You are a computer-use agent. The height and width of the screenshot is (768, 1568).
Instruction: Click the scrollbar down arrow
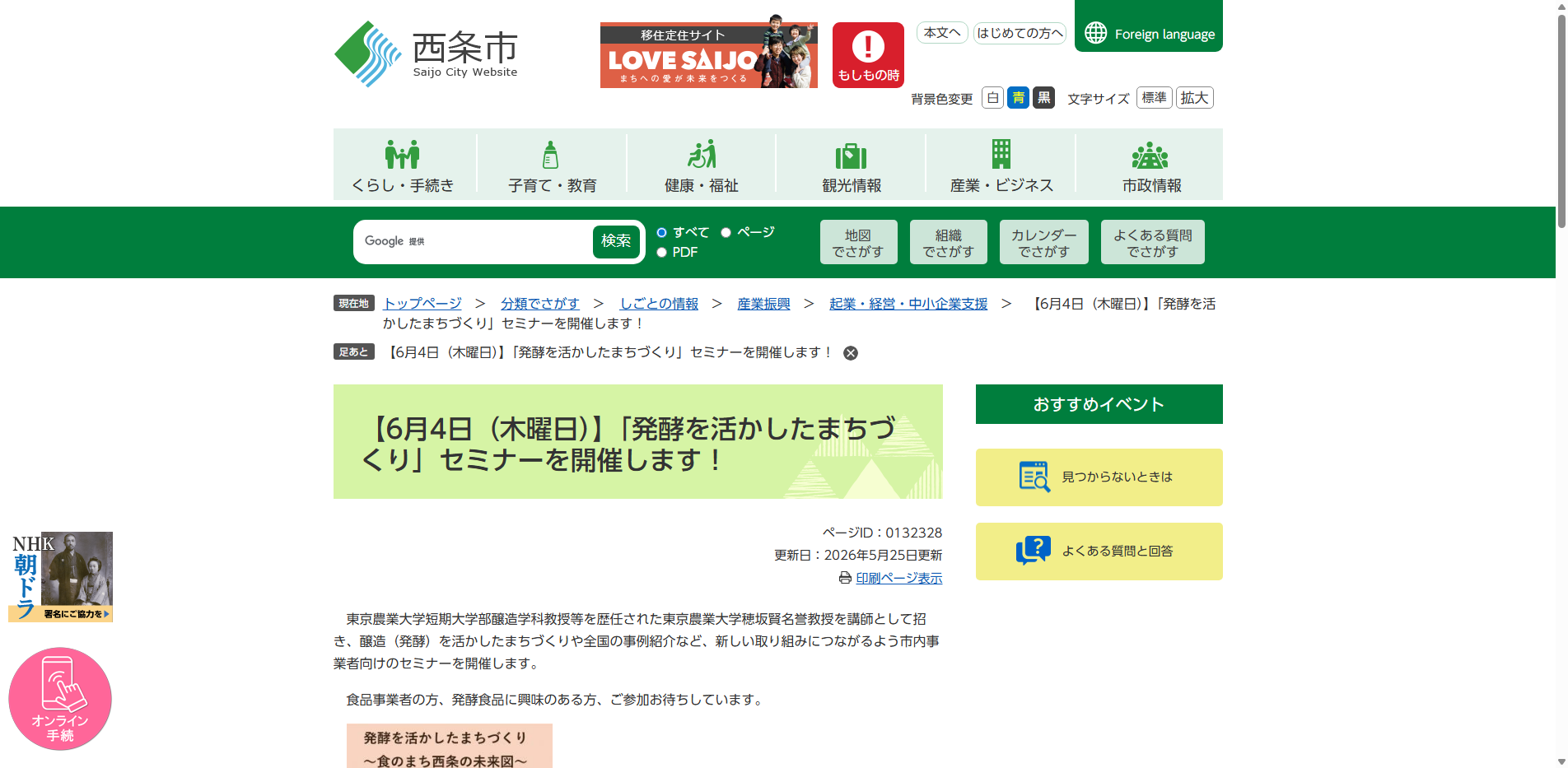pos(1561,762)
